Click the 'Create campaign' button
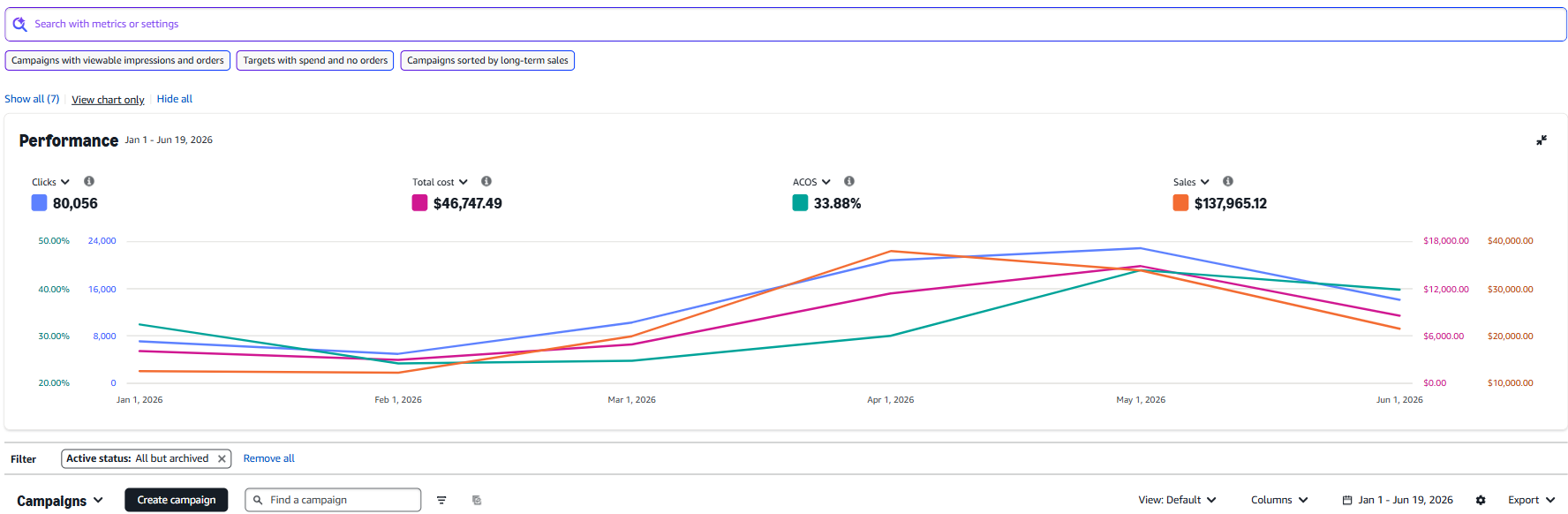1568x514 pixels. coord(177,500)
